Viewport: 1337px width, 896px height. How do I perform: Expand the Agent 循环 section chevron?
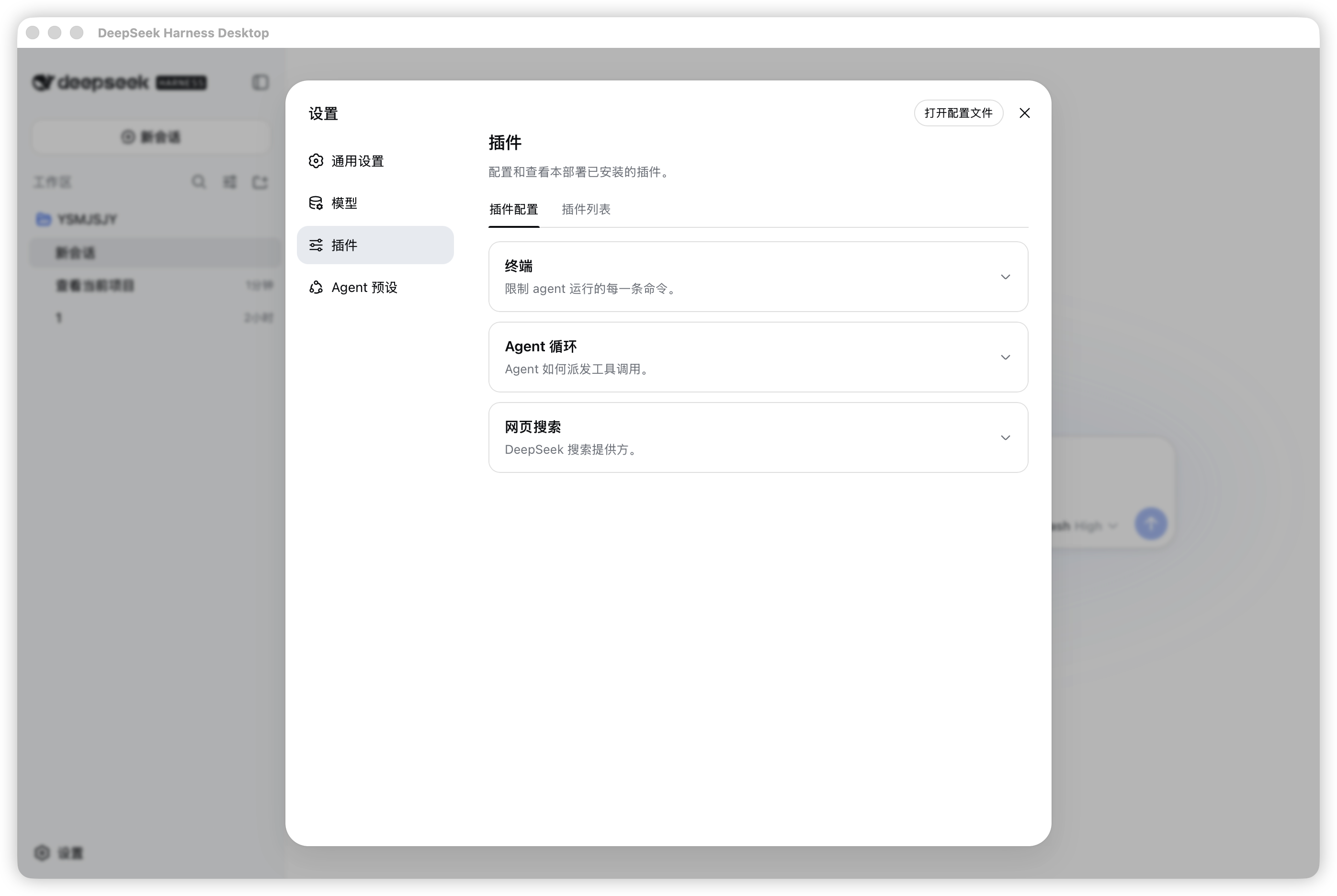[1005, 358]
